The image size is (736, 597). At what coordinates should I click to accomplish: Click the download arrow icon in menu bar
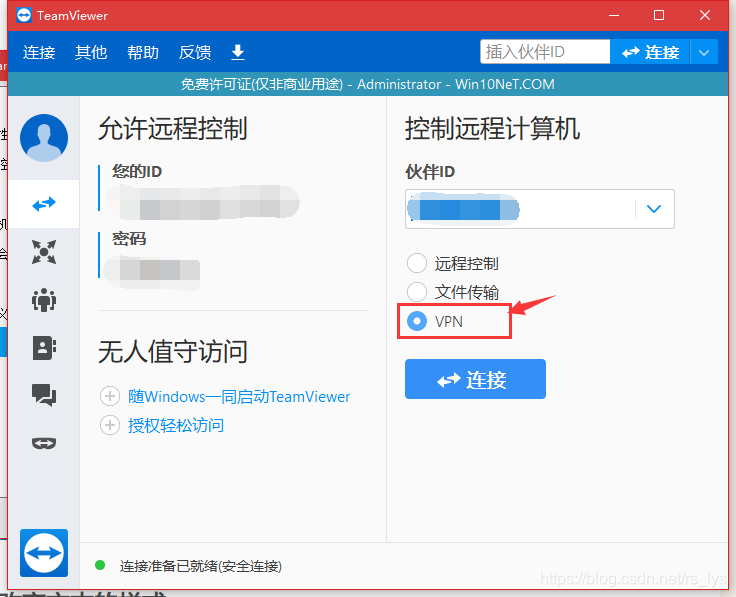tap(238, 52)
